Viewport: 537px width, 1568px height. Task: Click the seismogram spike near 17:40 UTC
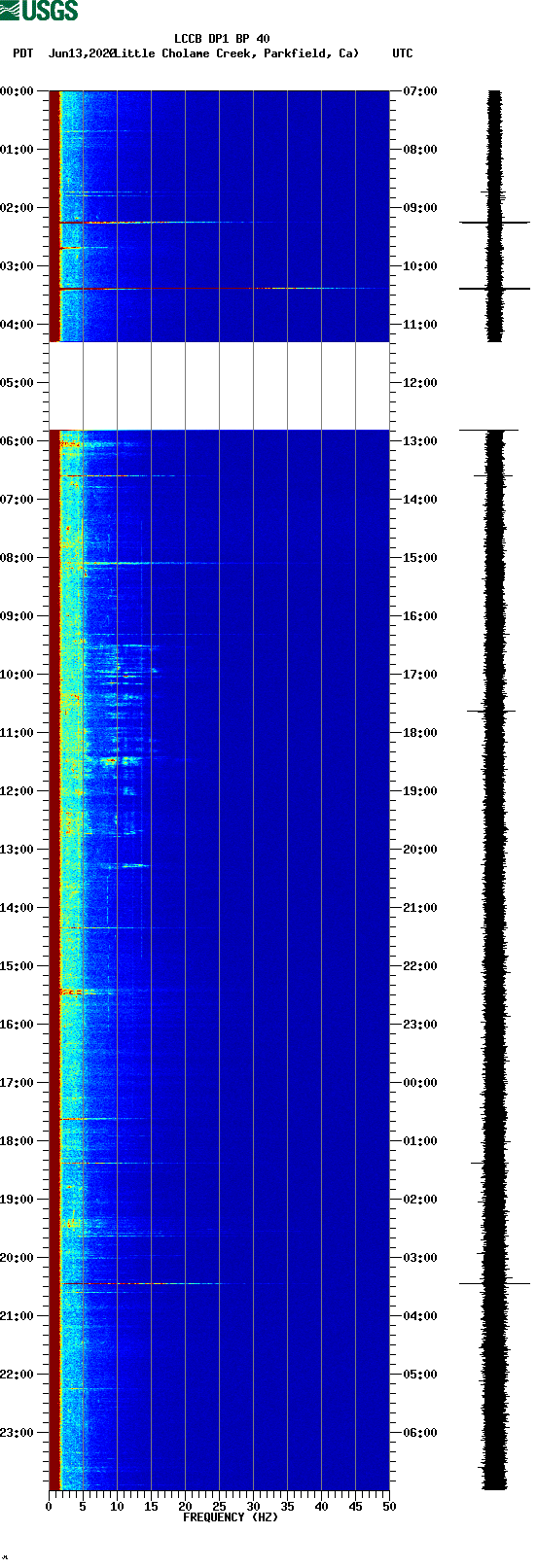tap(492, 712)
